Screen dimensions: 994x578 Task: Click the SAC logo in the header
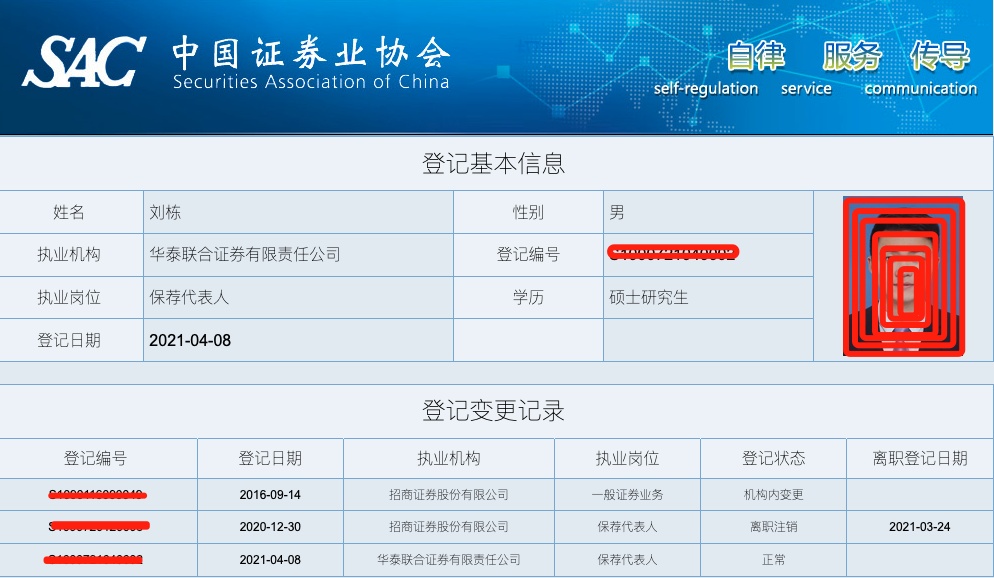point(84,61)
